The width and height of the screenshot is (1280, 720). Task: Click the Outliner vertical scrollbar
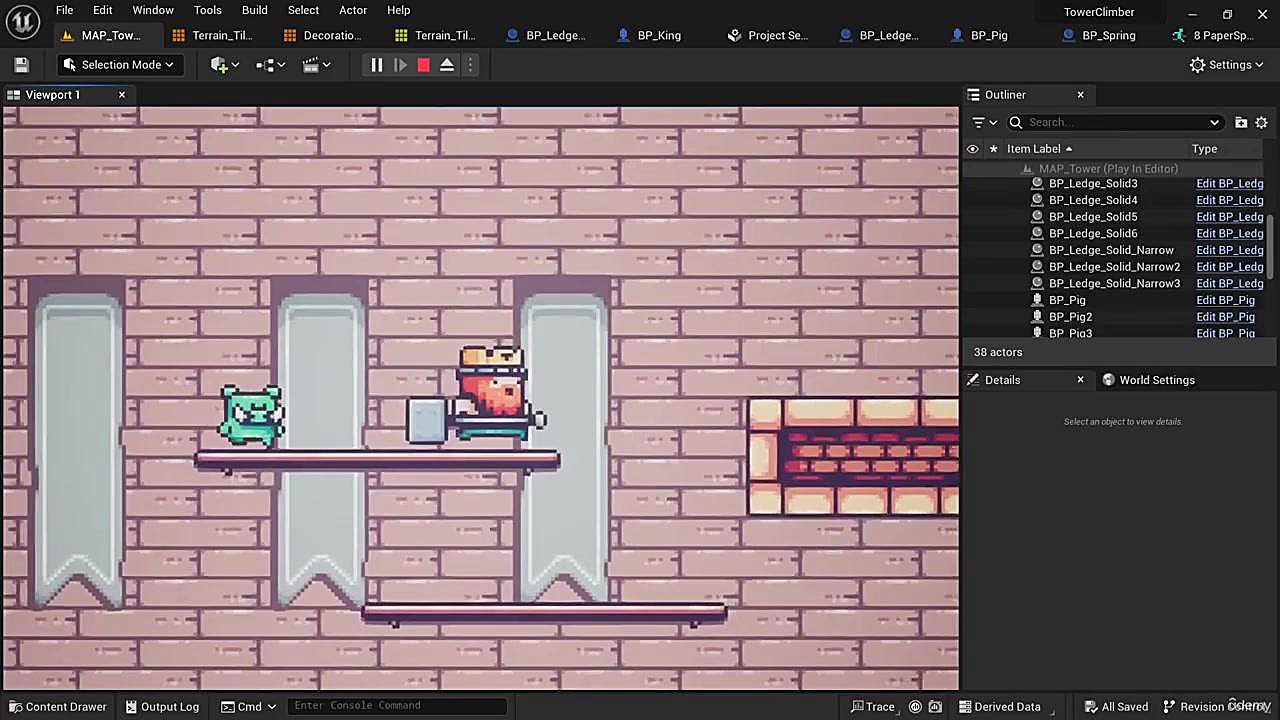coord(1271,245)
